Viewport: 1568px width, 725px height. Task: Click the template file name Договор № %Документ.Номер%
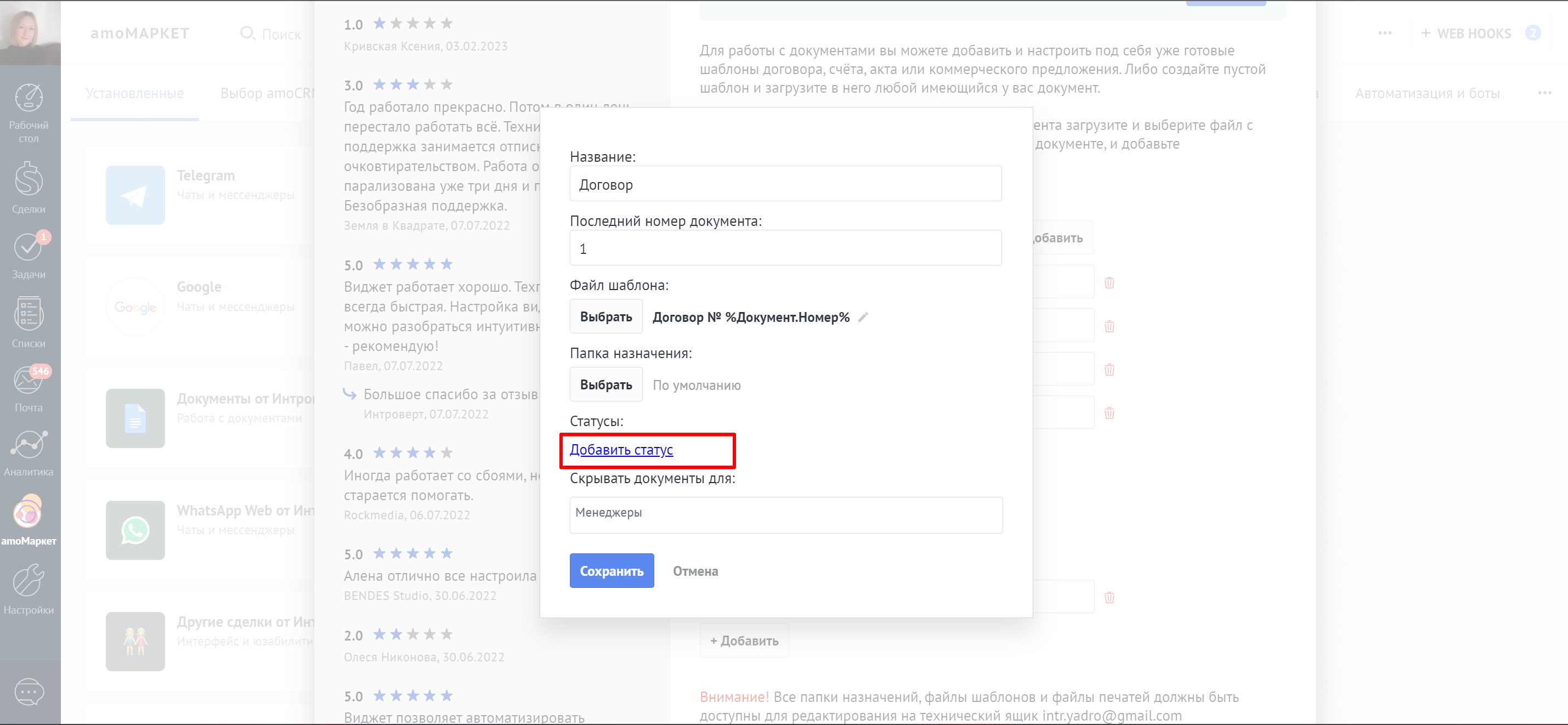[751, 317]
